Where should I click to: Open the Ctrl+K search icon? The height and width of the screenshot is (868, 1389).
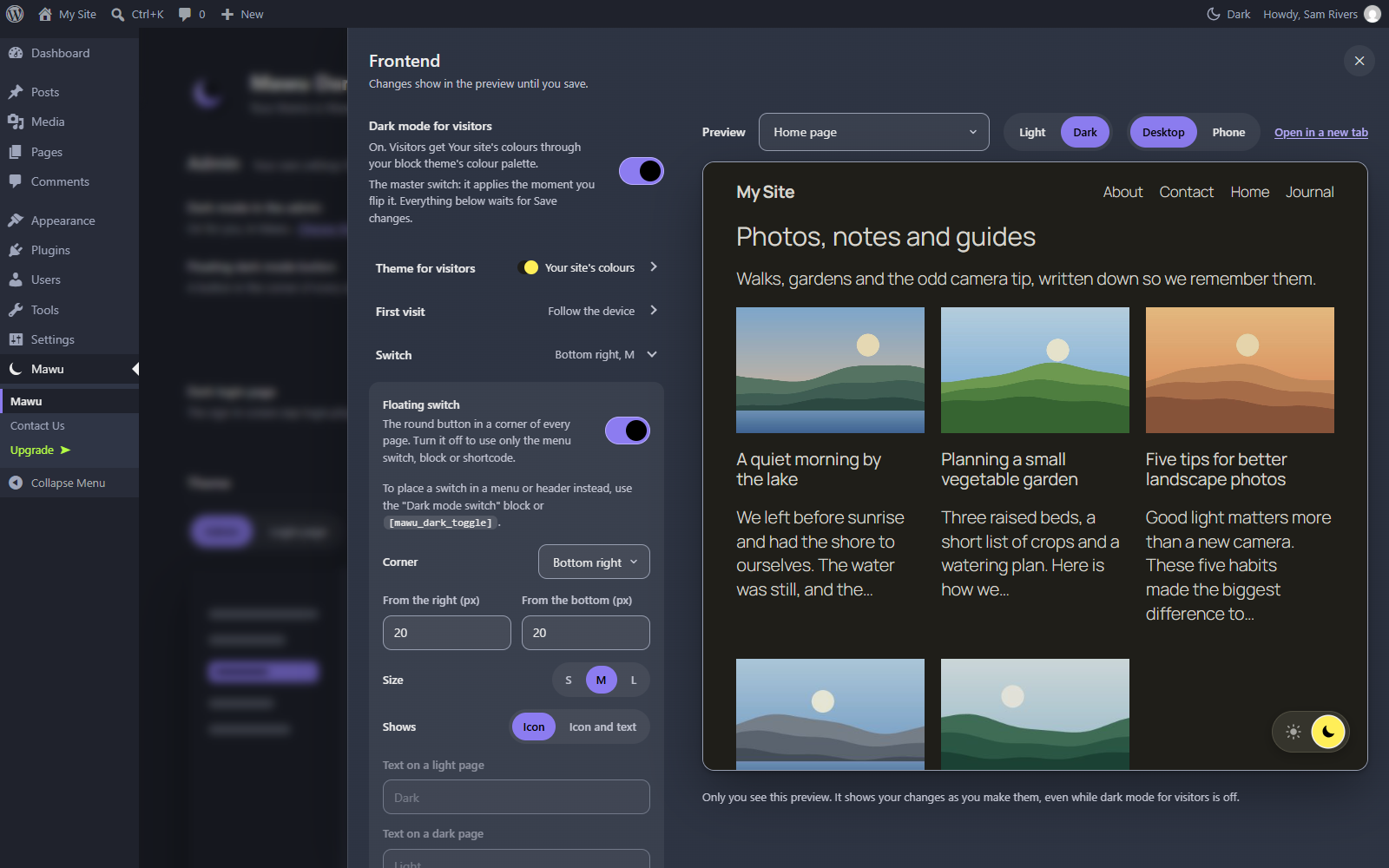pos(118,14)
